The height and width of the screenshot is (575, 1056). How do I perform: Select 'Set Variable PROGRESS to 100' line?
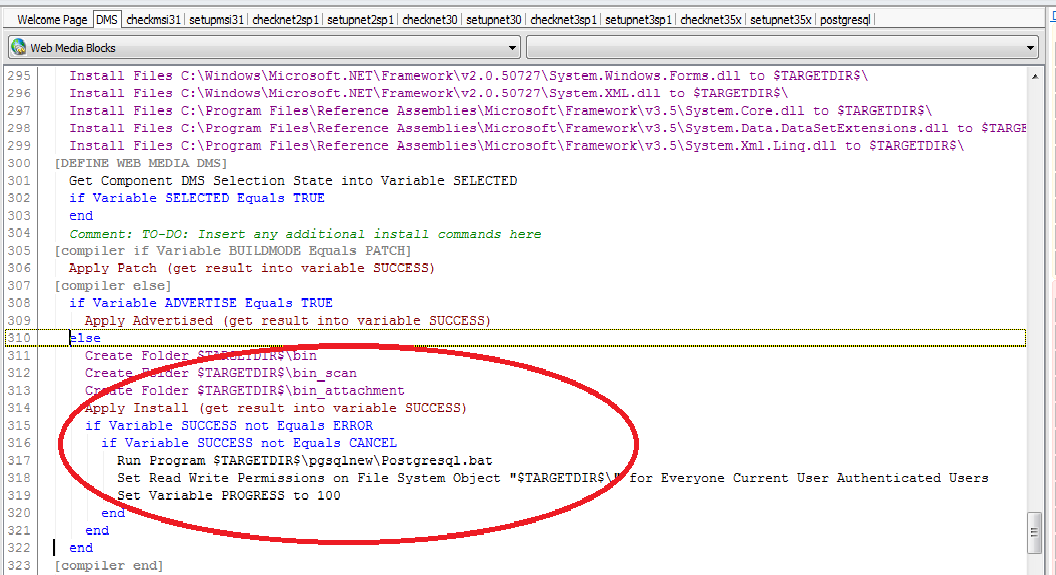pyautogui.click(x=228, y=496)
